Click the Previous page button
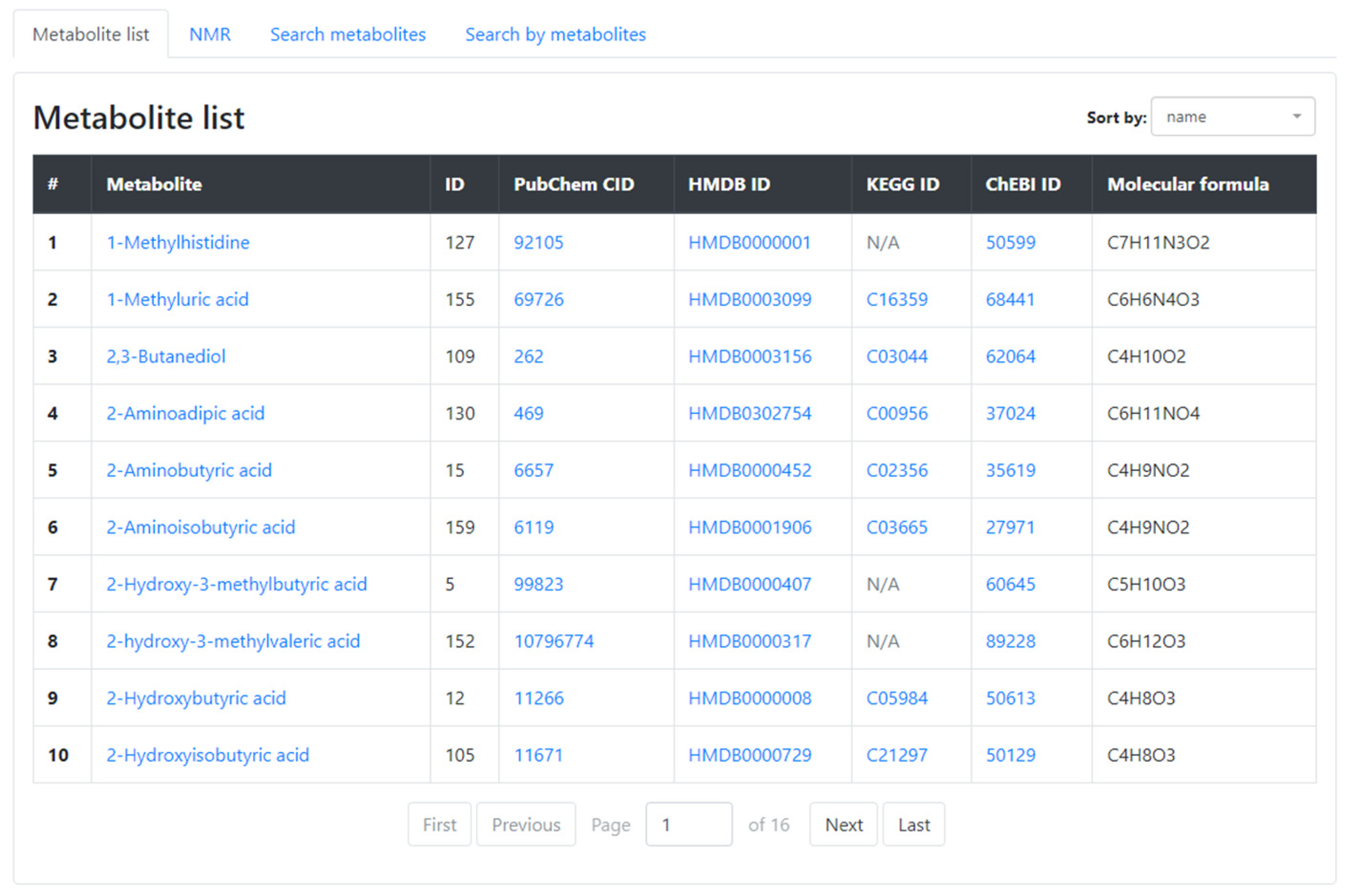The image size is (1349, 896). [526, 825]
